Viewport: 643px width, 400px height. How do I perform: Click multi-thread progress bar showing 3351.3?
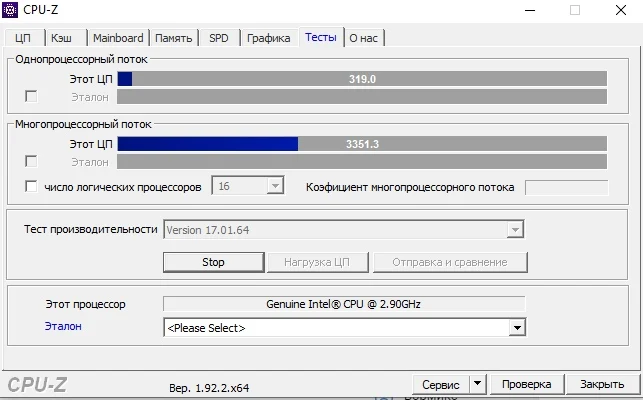click(x=362, y=144)
